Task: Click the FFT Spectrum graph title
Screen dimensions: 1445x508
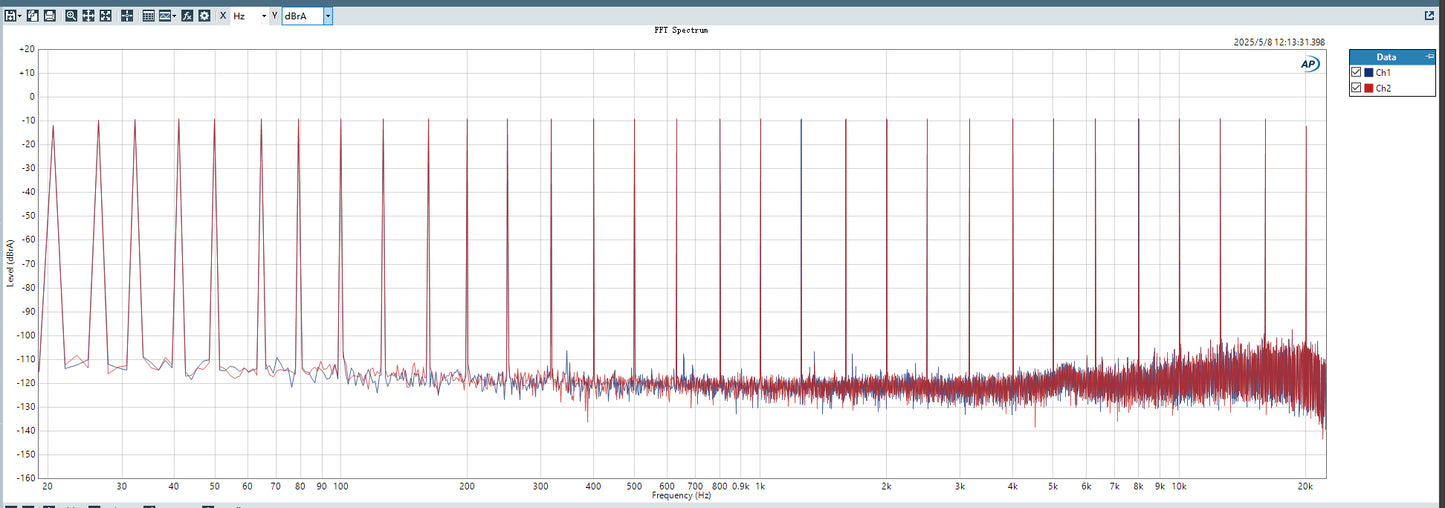Action: click(x=680, y=30)
